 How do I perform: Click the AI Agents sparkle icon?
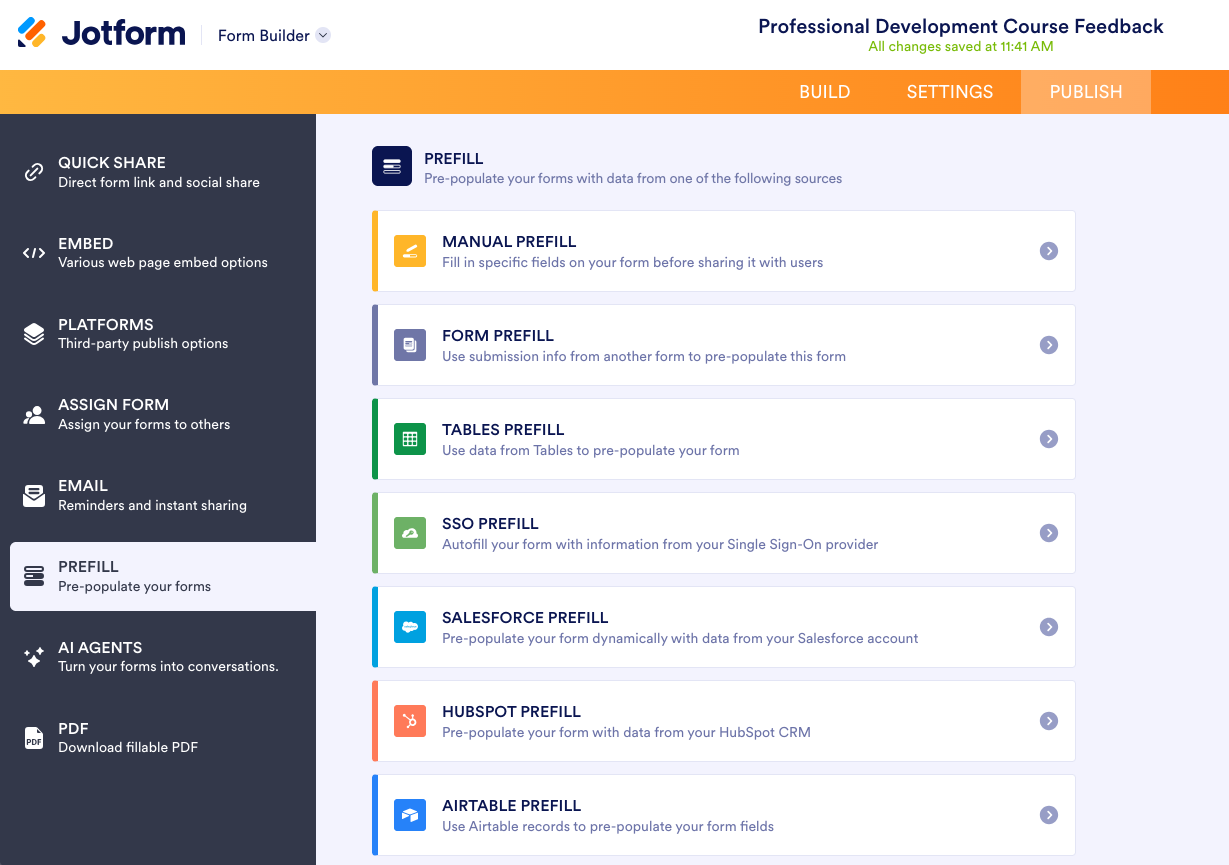[34, 657]
